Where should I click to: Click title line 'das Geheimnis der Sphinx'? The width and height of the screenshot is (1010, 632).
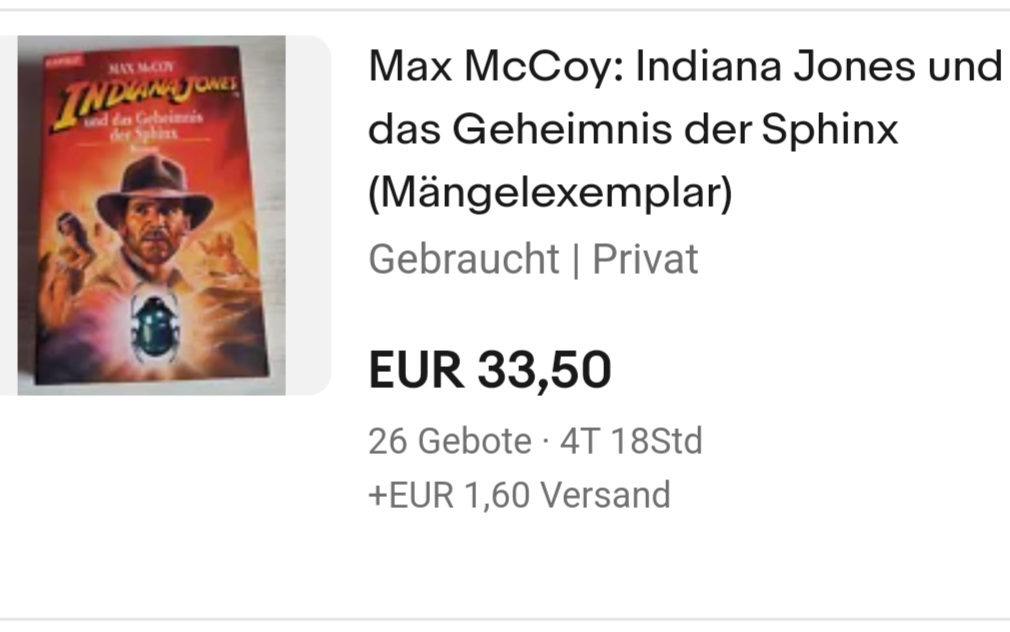pos(633,129)
